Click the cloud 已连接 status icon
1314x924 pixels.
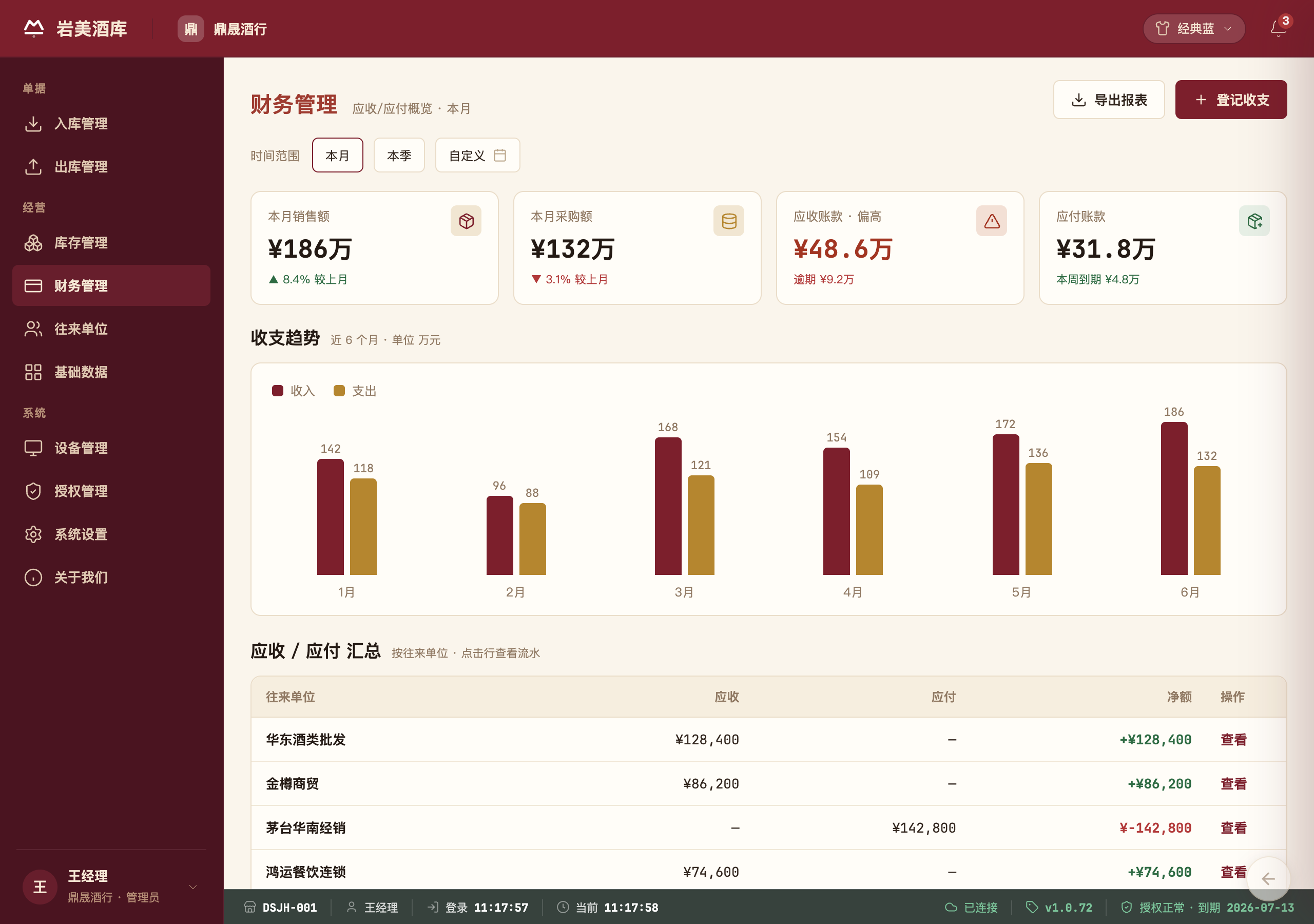[951, 908]
